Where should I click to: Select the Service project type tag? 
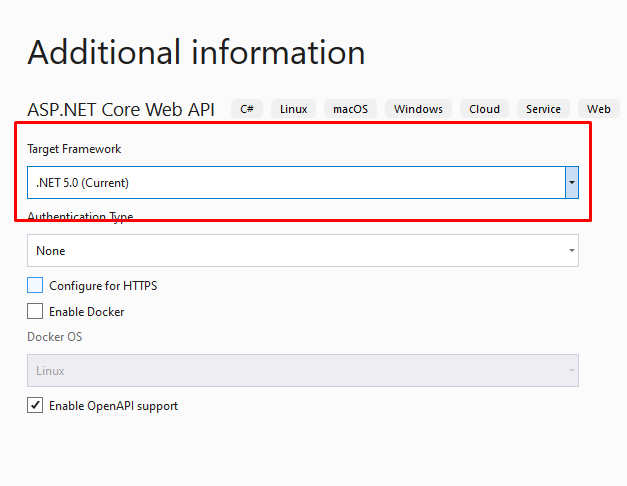(x=543, y=109)
